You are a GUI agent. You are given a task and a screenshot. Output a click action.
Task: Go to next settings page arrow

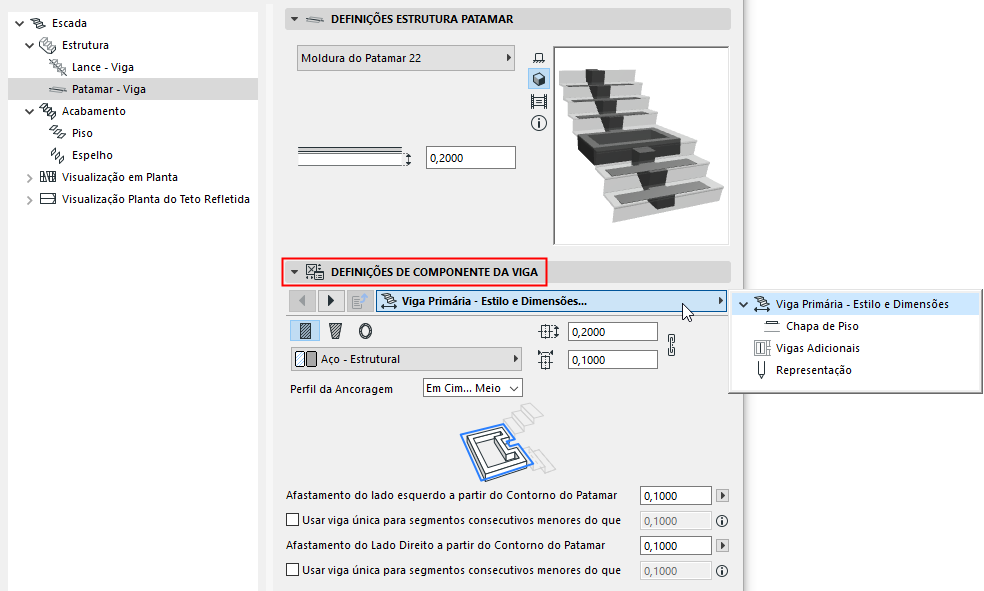point(331,301)
